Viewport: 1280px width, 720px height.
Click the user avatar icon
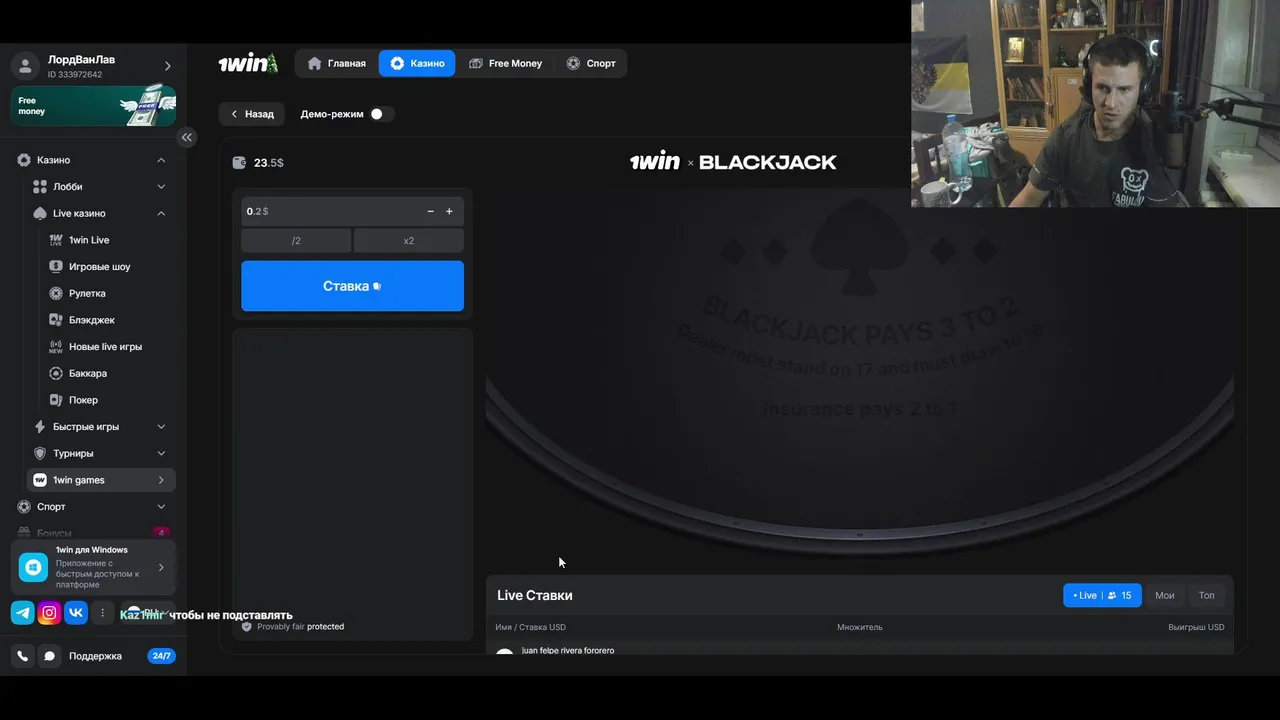(25, 66)
